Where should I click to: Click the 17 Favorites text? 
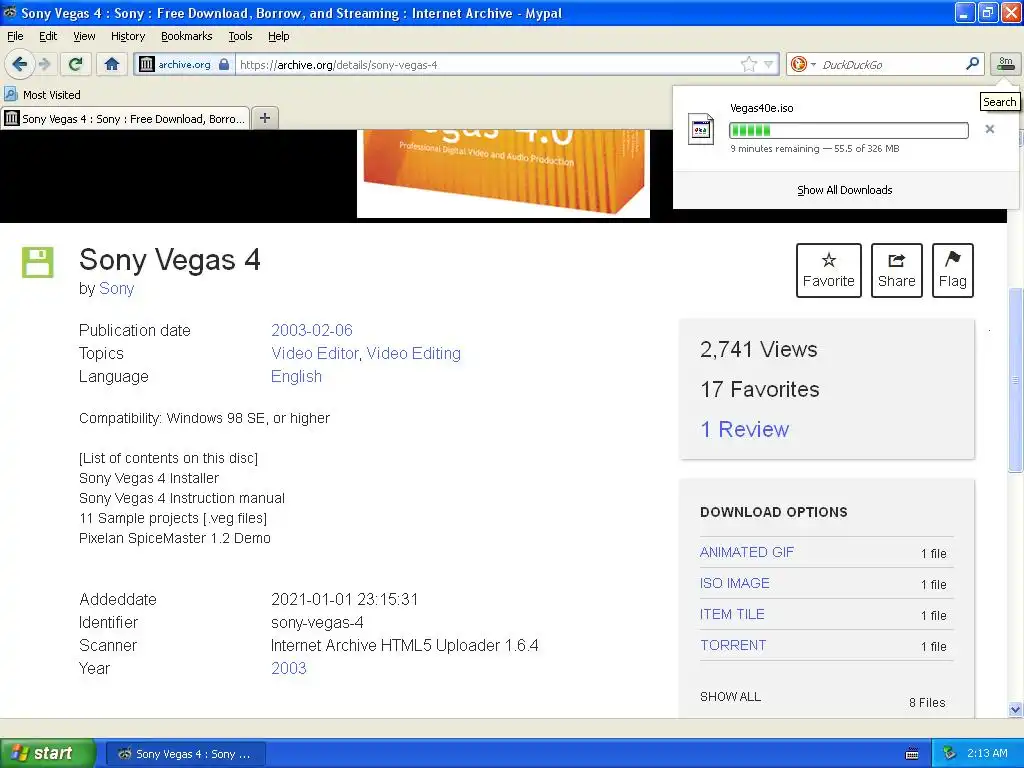click(x=760, y=389)
